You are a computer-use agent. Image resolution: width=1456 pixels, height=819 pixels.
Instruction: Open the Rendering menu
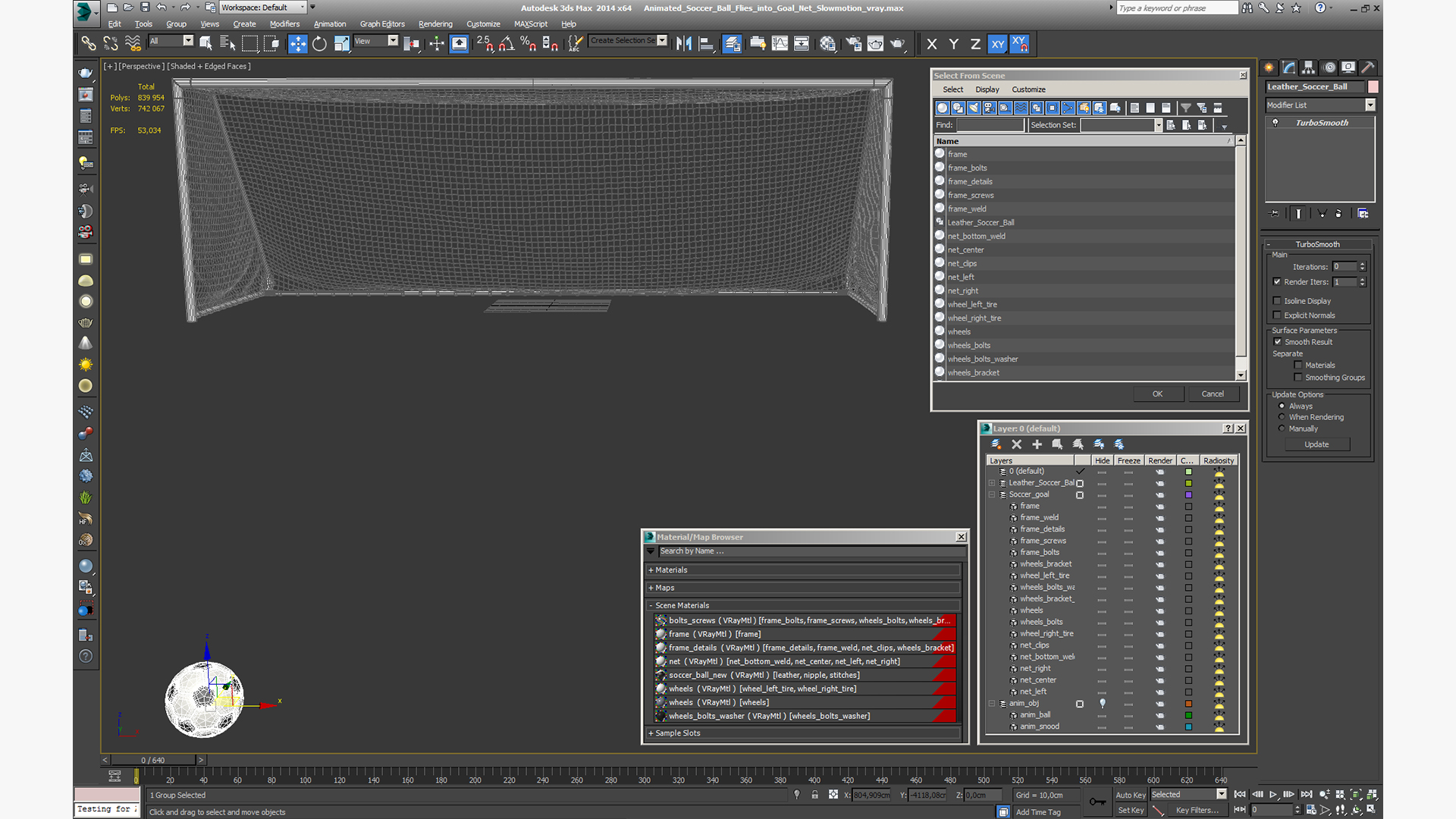pyautogui.click(x=435, y=24)
